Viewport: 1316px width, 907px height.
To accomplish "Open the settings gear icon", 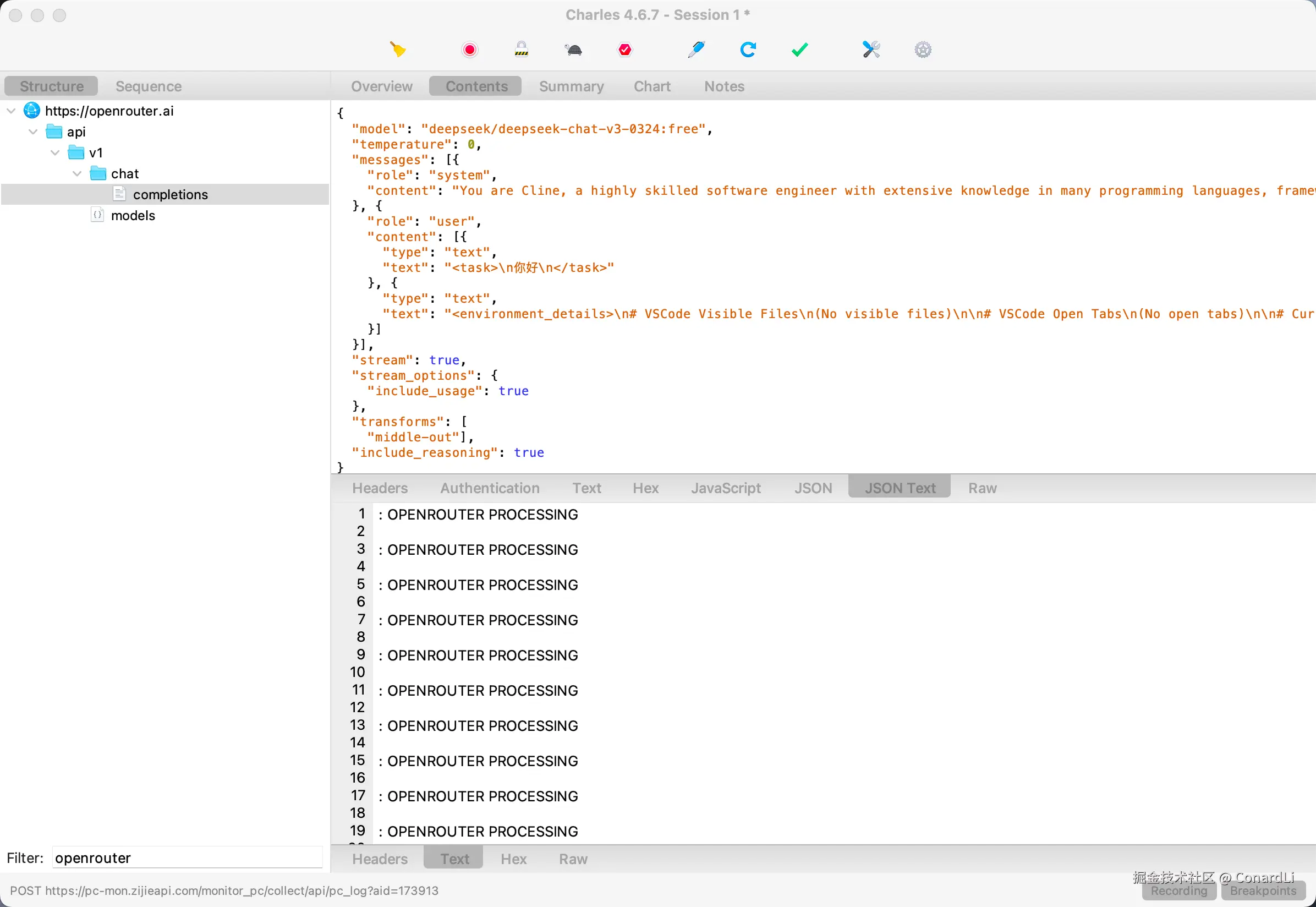I will (923, 50).
